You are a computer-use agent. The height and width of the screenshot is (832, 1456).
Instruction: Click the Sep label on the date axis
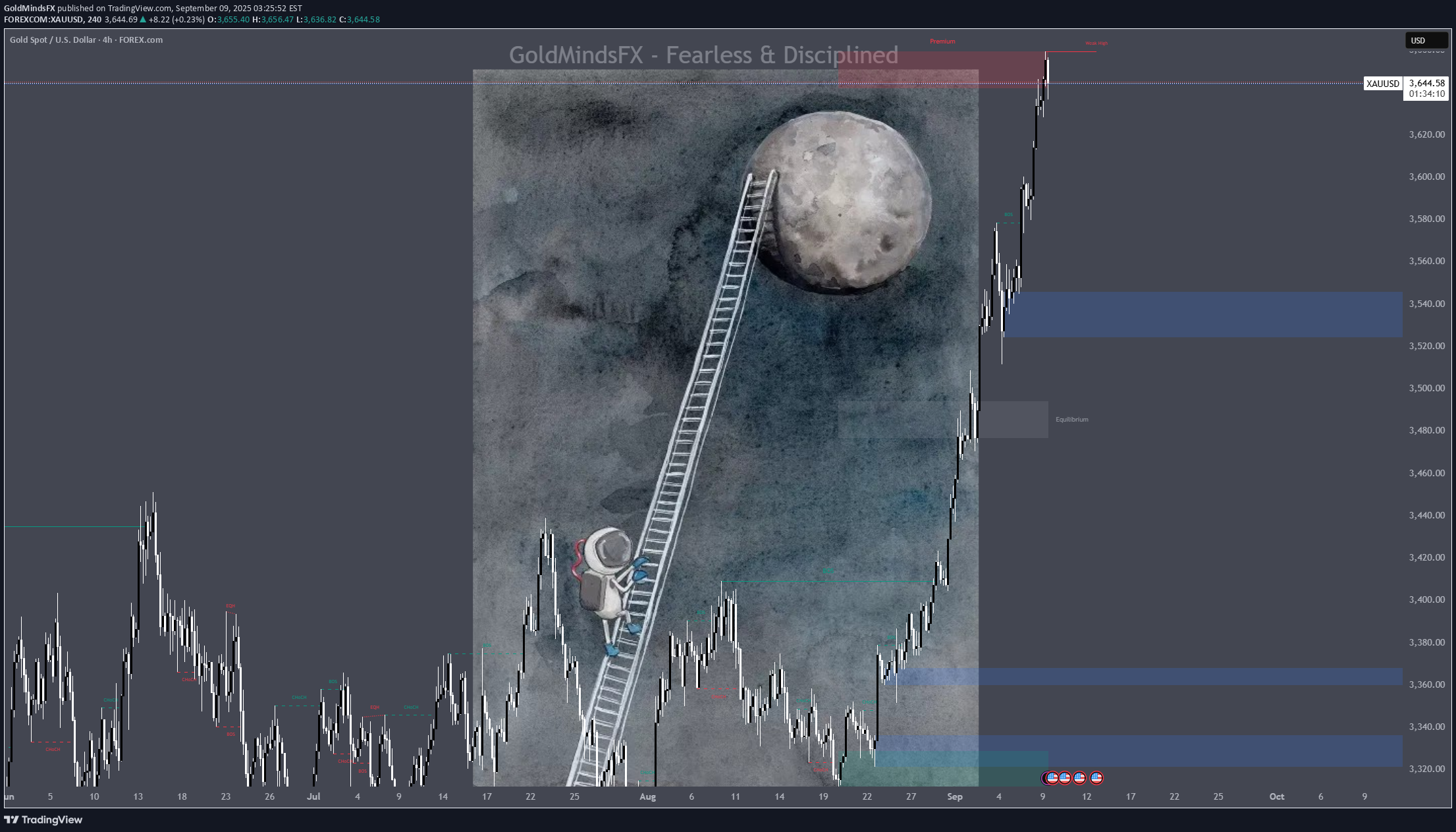point(954,796)
